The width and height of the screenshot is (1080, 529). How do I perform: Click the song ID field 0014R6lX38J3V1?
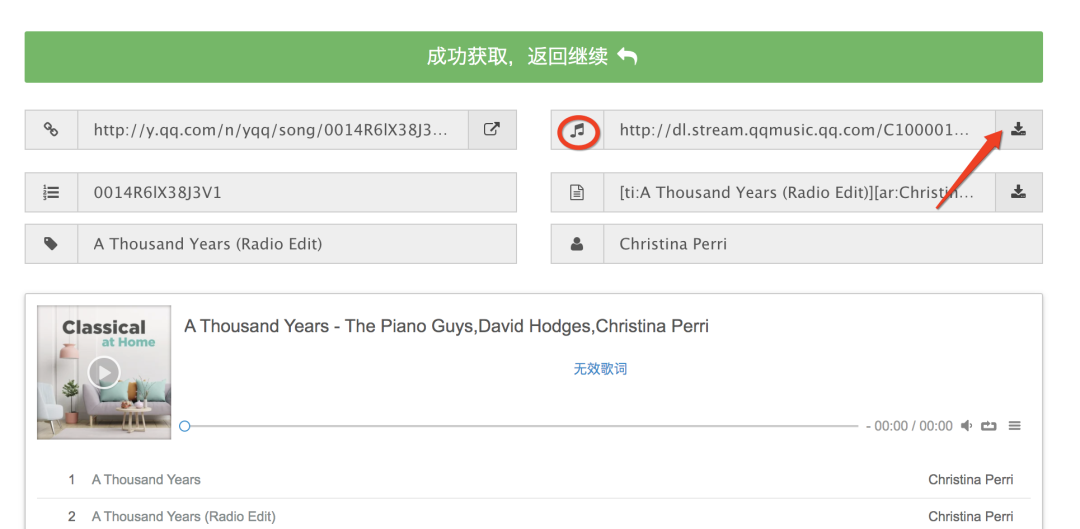pos(297,192)
